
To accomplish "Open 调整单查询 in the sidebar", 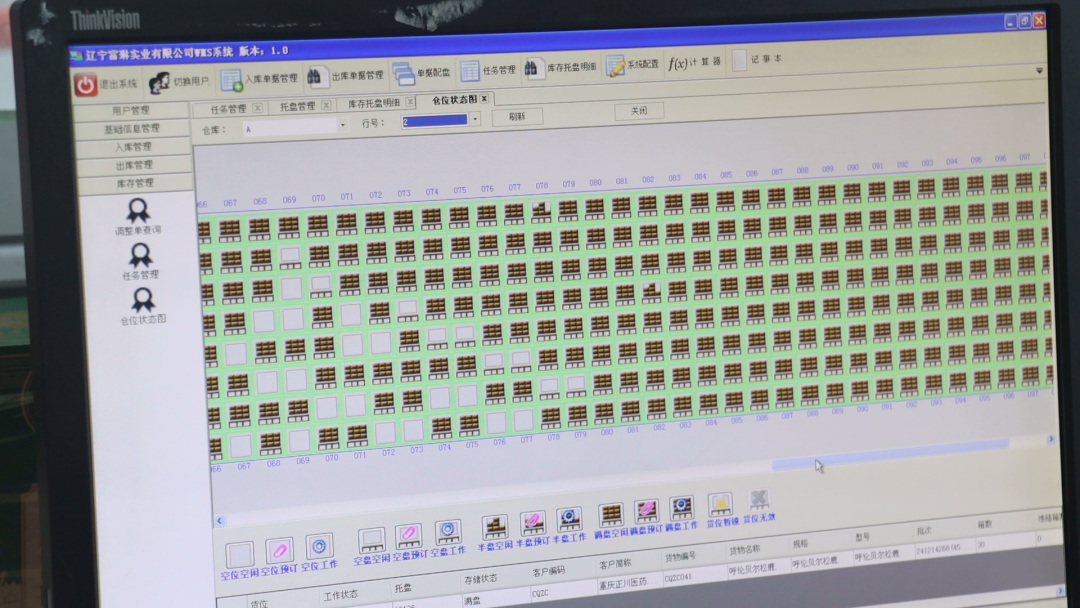I will [x=138, y=211].
